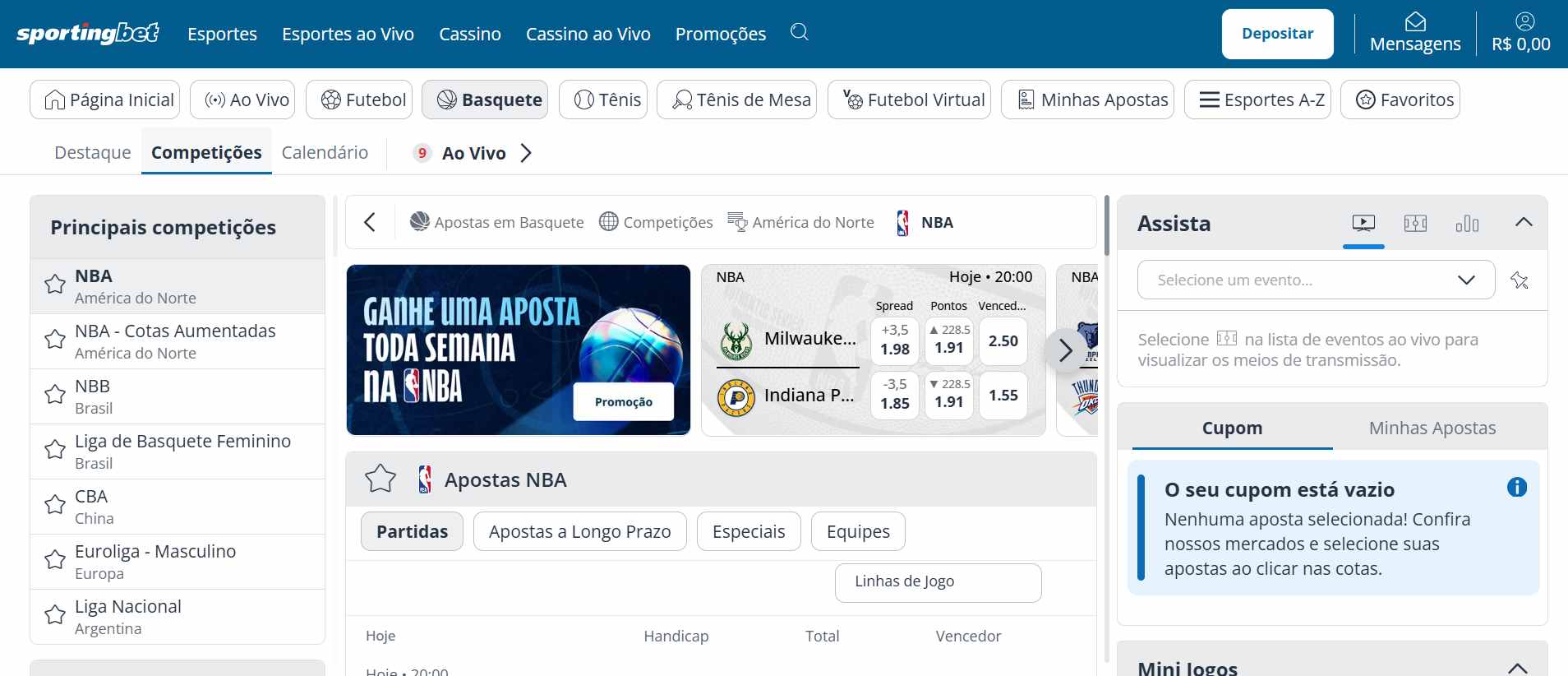Bet Milwaukee spread +3,5 at 1.98
1568x676 pixels.
click(895, 340)
